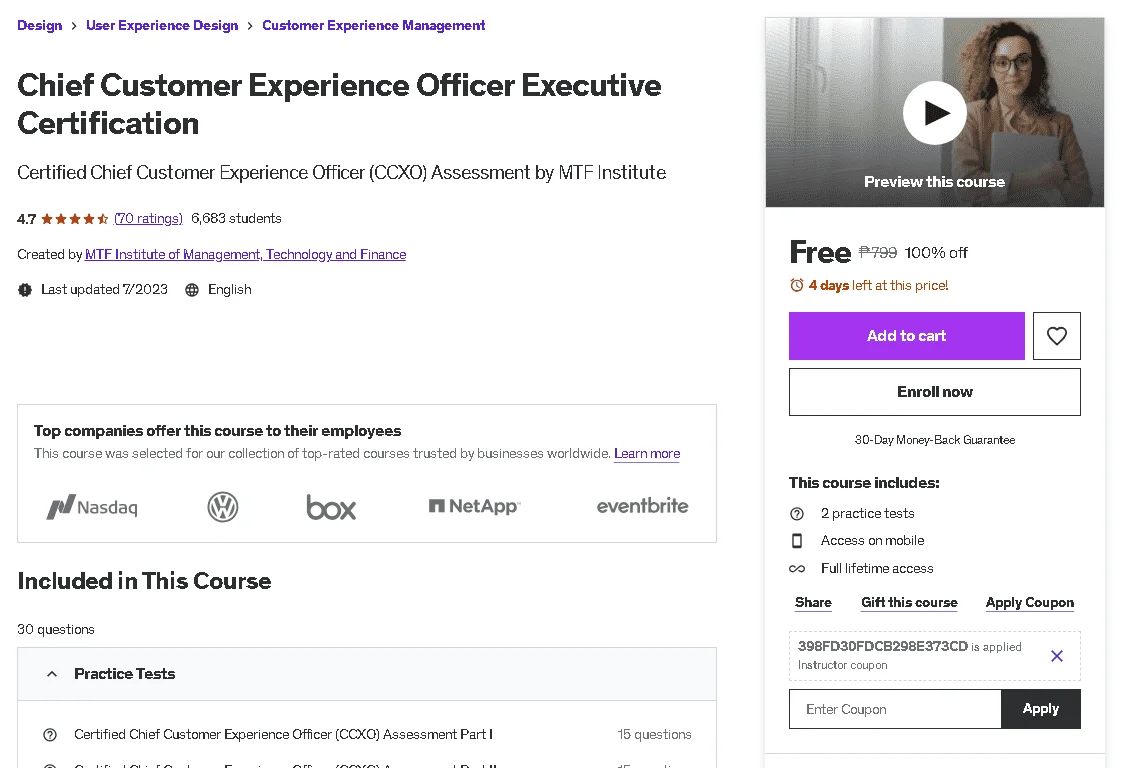The image size is (1138, 768).
Task: Click the 4.7 rating number
Action: tap(26, 219)
